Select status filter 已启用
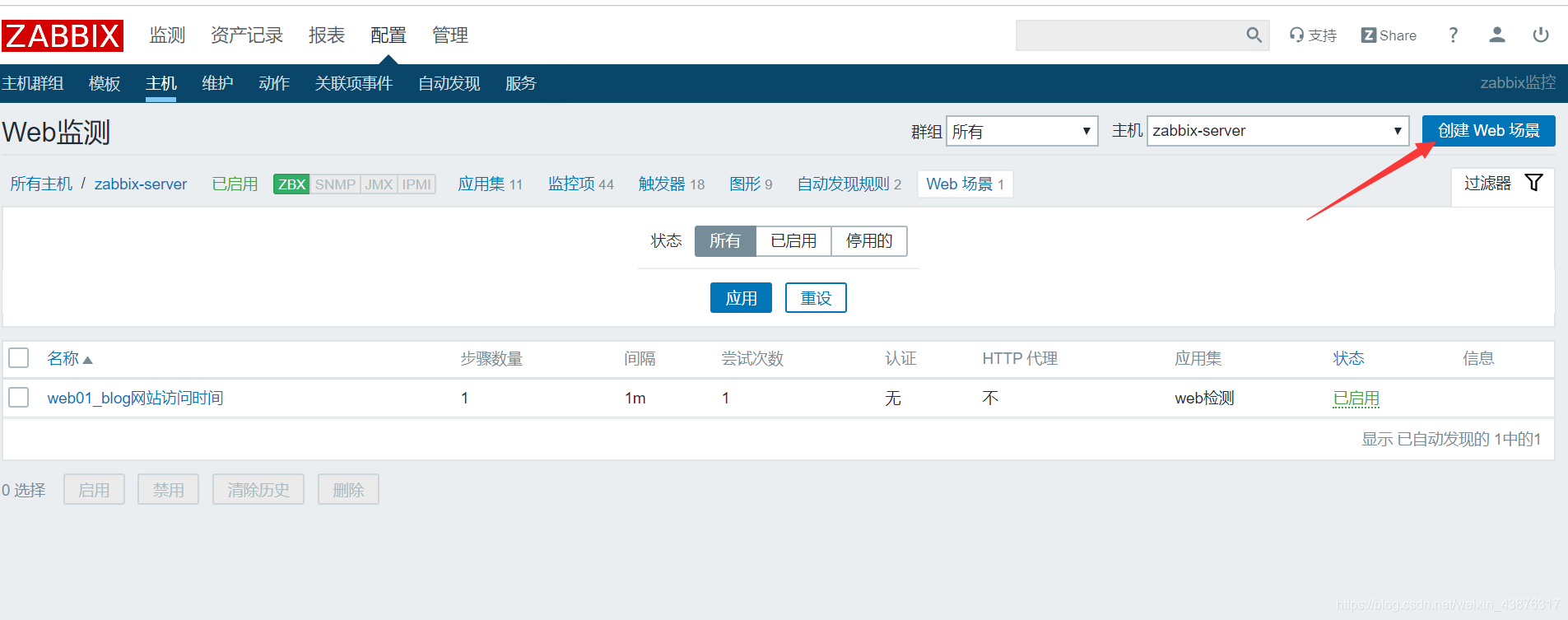Viewport: 1568px width, 620px height. (x=793, y=241)
